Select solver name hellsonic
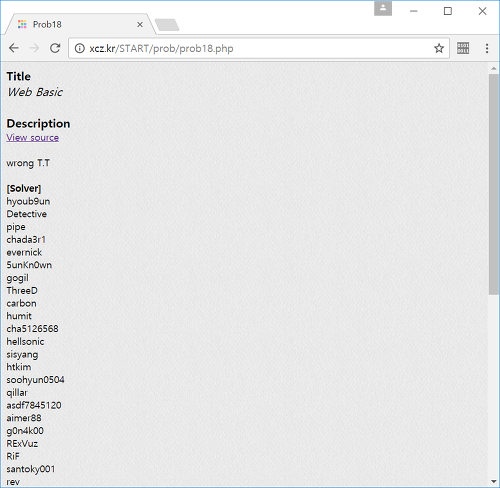The image size is (500, 488). click(x=25, y=342)
